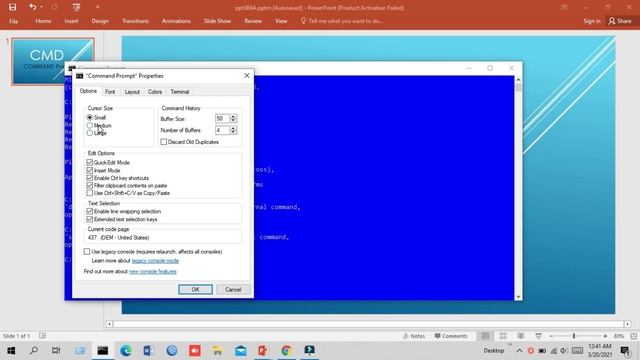Viewport: 640px width, 360px height.
Task: Enable Discard Old Duplicates checkbox
Action: (164, 142)
